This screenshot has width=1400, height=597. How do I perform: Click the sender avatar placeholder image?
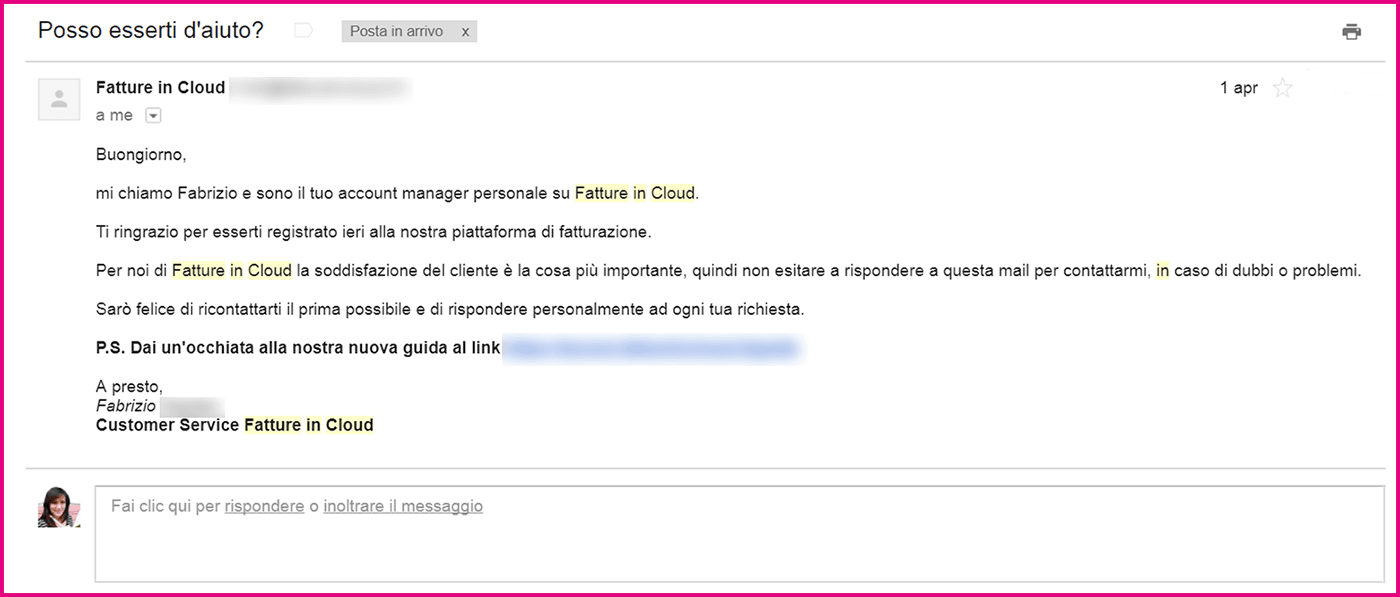click(58, 99)
